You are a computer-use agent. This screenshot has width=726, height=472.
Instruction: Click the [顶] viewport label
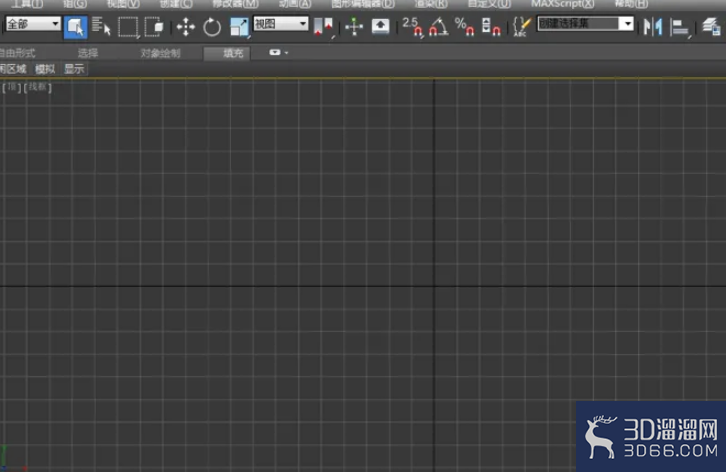click(12, 87)
